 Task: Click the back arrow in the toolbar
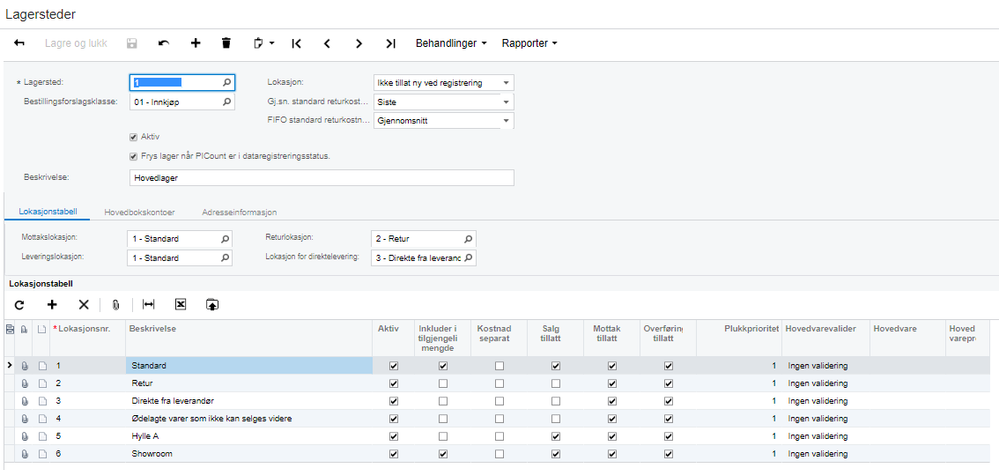[19, 43]
